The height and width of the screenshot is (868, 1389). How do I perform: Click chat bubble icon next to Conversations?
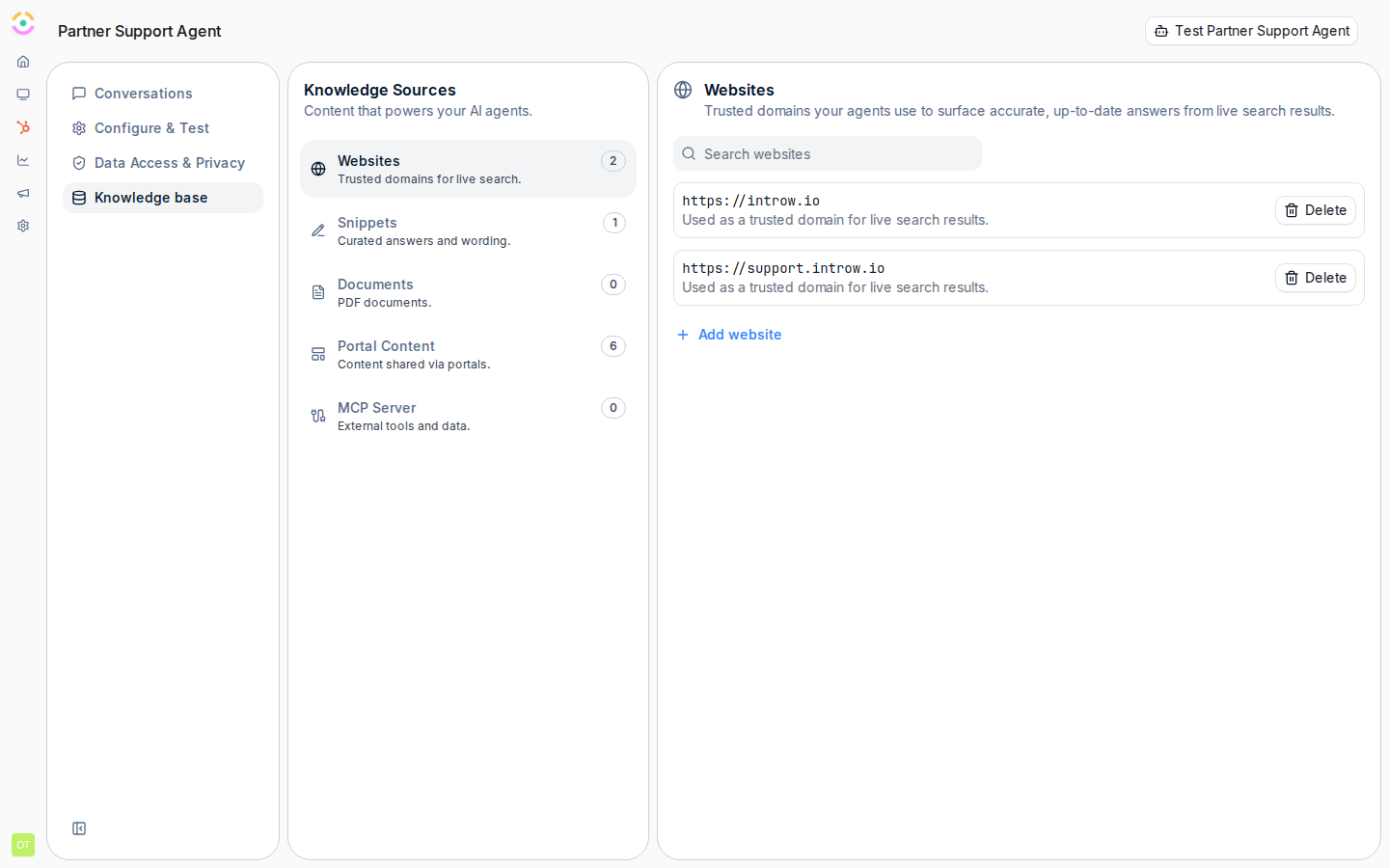pos(79,94)
